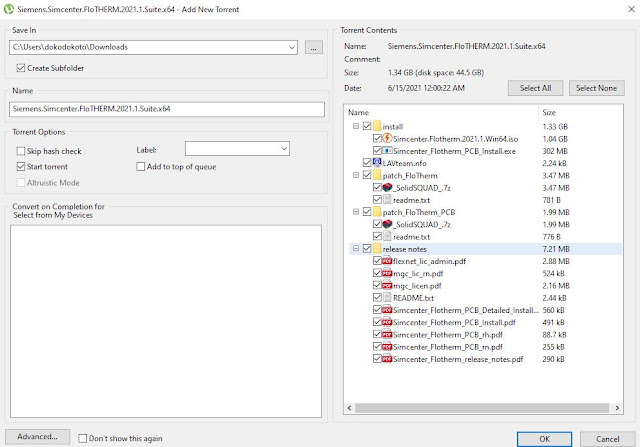The width and height of the screenshot is (640, 447).
Task: Click the exe icon of Simcenter_Flotherm_PCB_Install.exe
Action: point(387,151)
